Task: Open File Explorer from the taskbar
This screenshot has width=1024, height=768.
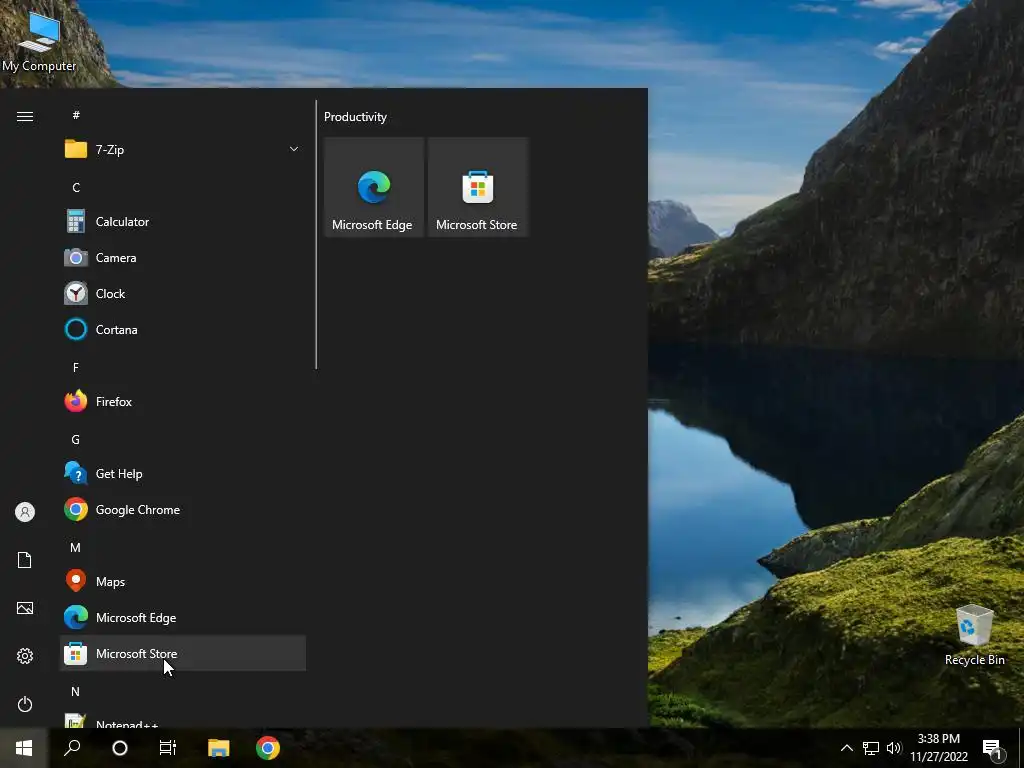Action: 219,748
